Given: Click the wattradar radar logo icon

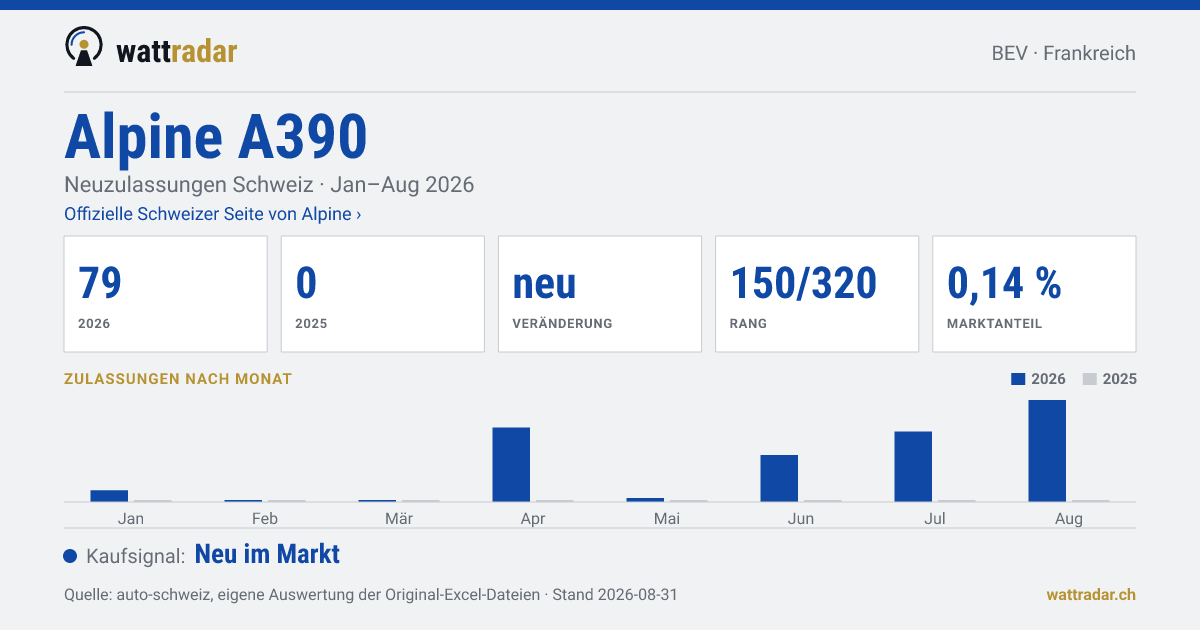Looking at the screenshot, I should 84,47.
